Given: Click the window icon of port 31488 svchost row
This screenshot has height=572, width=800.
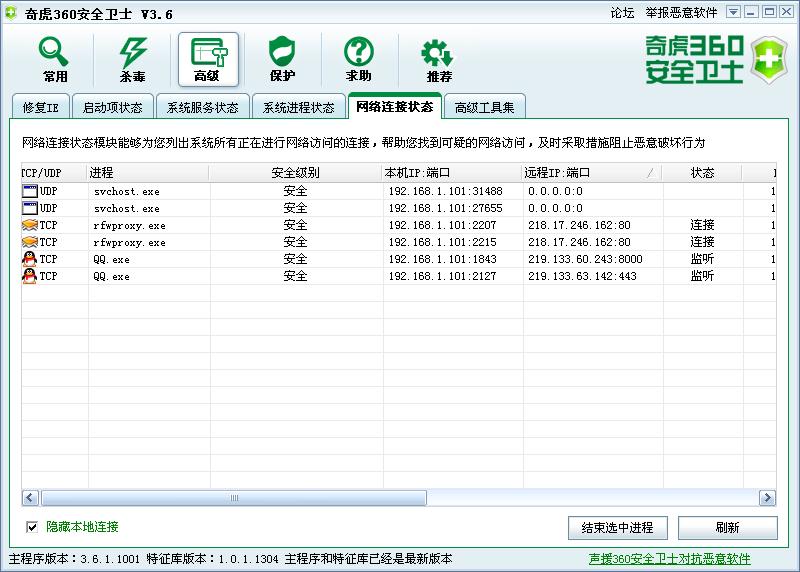Looking at the screenshot, I should point(30,191).
